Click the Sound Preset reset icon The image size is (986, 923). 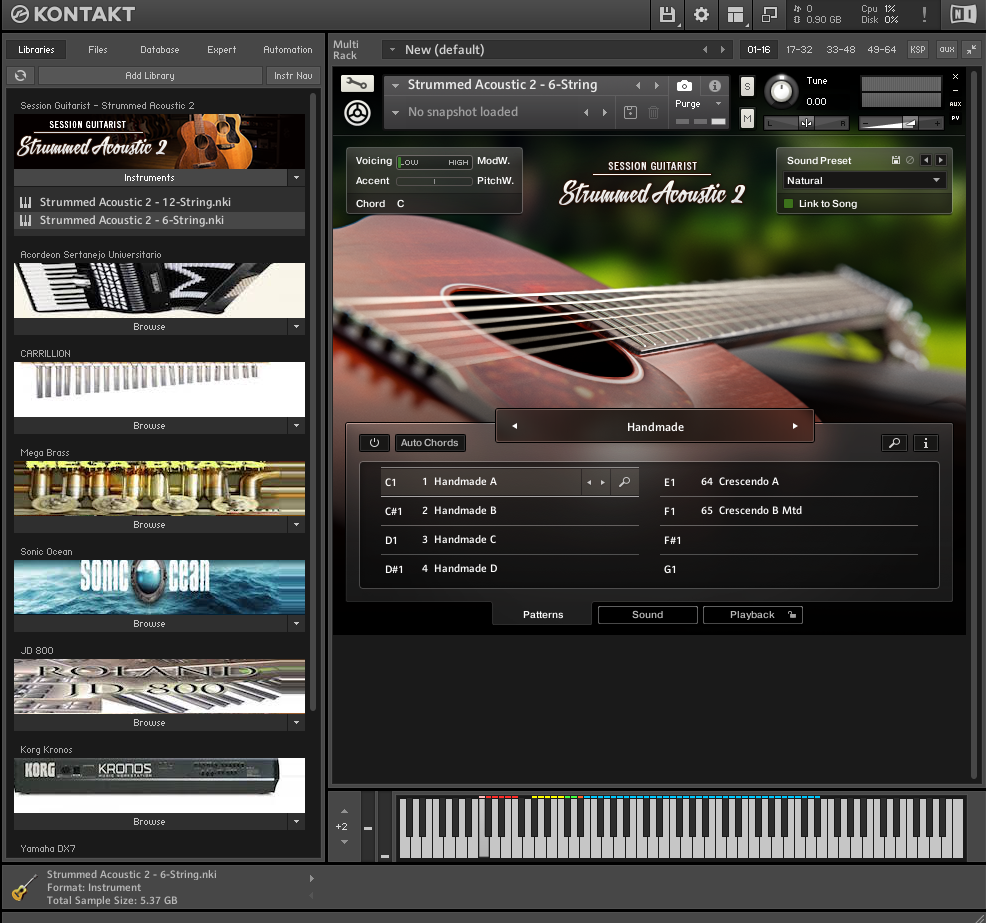tap(910, 160)
